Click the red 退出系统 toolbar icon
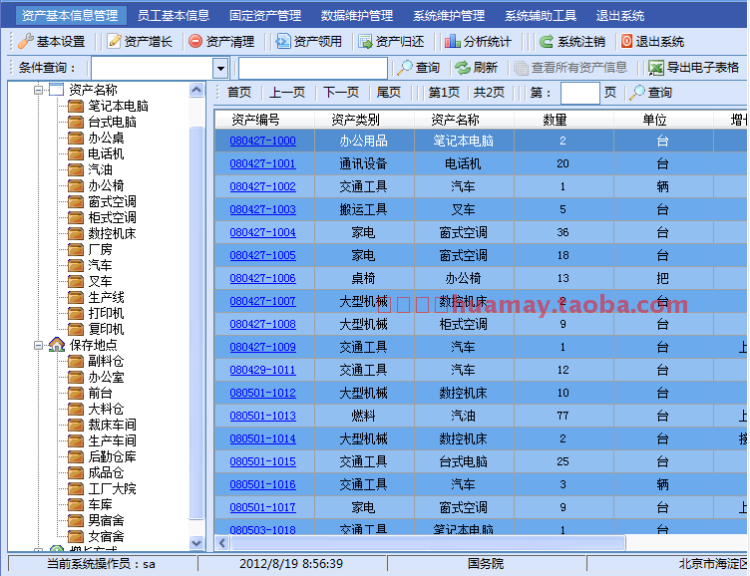750x576 pixels. (626, 41)
